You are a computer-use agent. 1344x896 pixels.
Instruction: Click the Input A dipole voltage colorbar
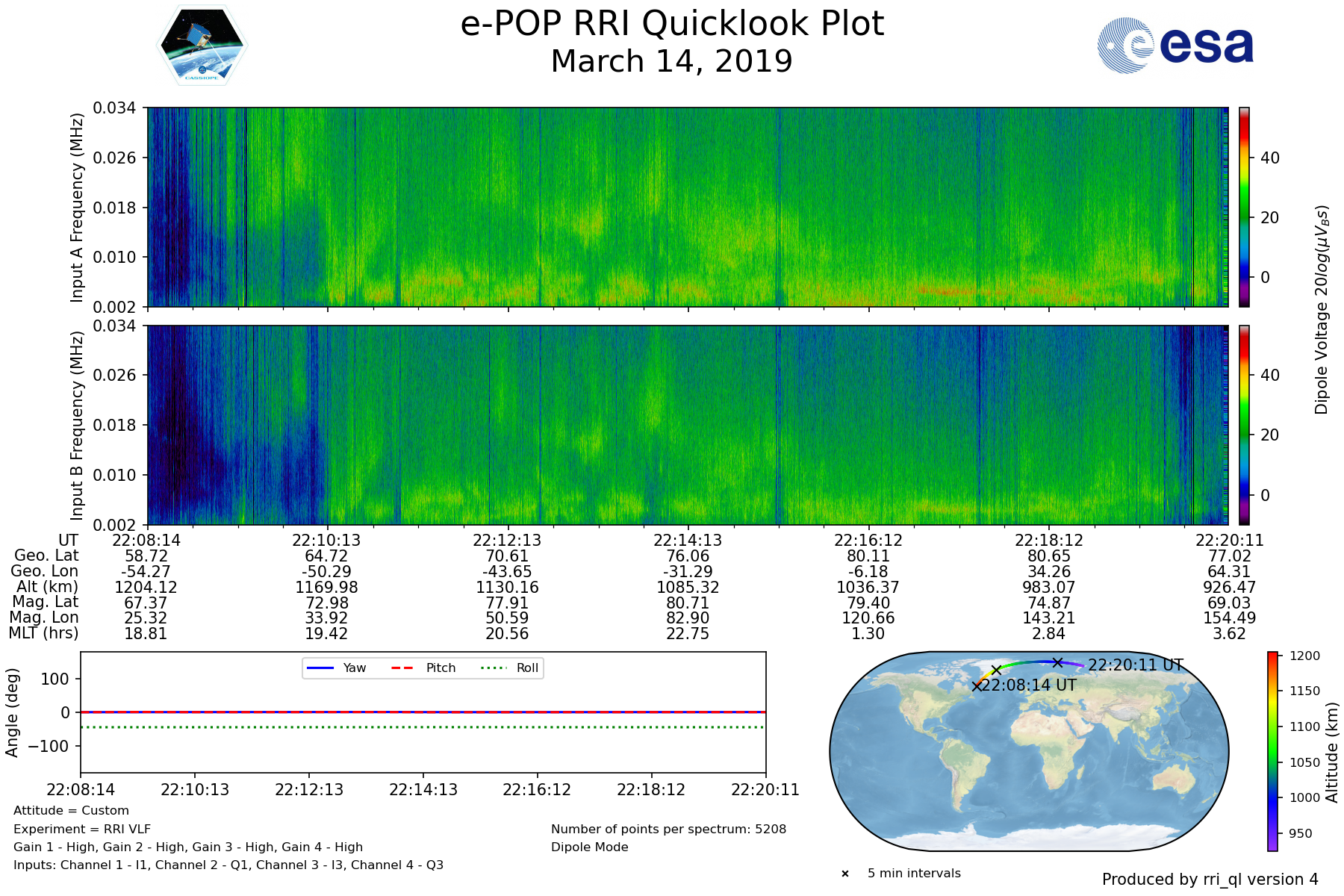click(x=1244, y=207)
